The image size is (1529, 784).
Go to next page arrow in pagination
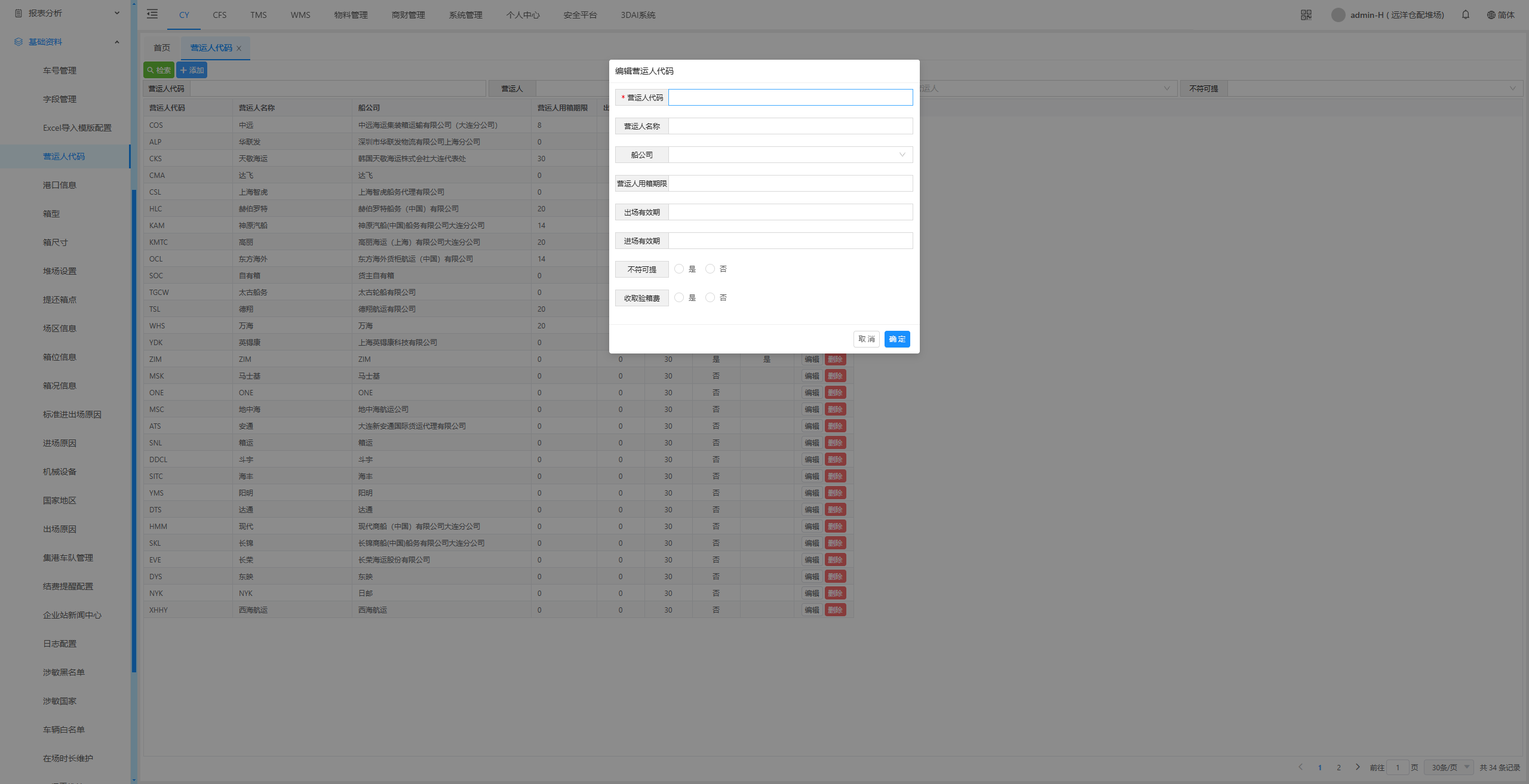[x=1357, y=767]
